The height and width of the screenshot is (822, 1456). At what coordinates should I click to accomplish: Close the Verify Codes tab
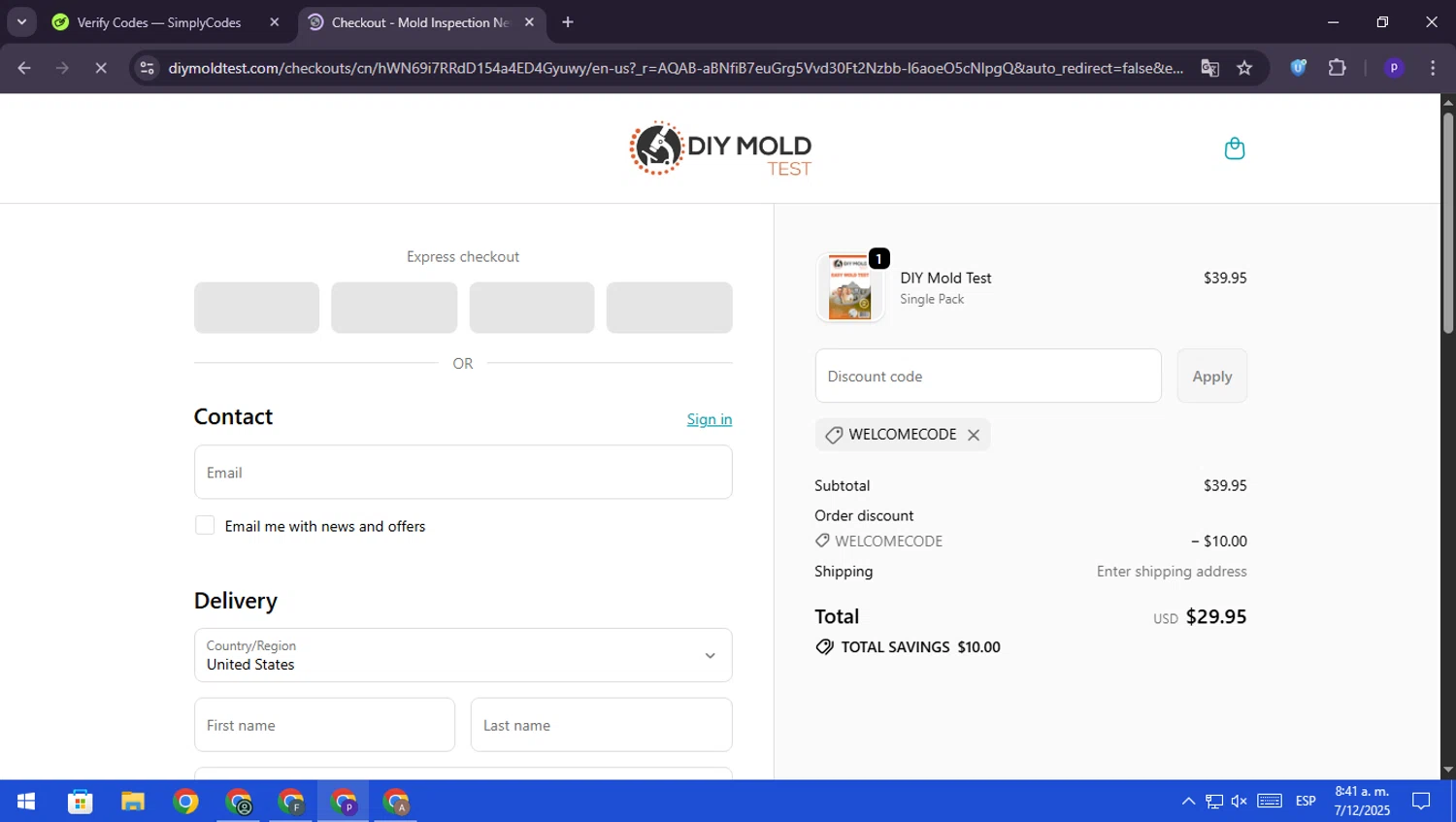(275, 22)
